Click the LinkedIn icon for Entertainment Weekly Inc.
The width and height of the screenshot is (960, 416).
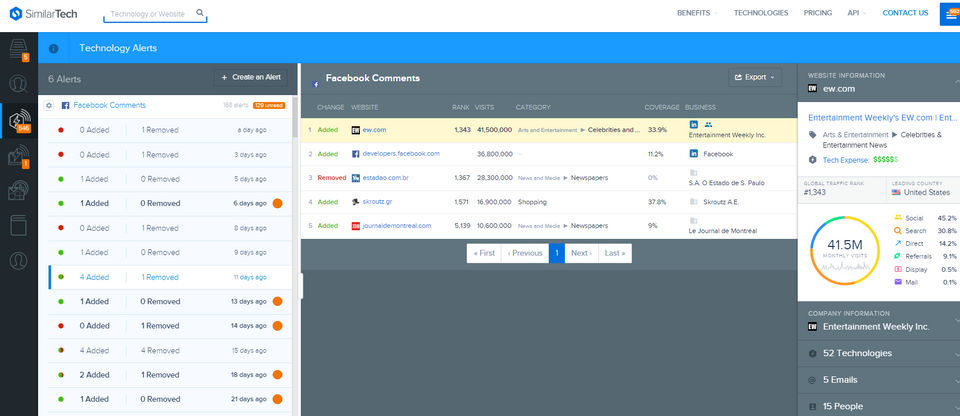[694, 124]
